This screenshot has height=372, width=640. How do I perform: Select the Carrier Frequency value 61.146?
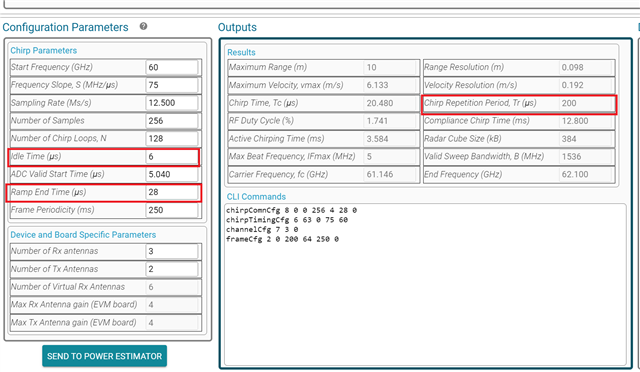click(x=390, y=174)
